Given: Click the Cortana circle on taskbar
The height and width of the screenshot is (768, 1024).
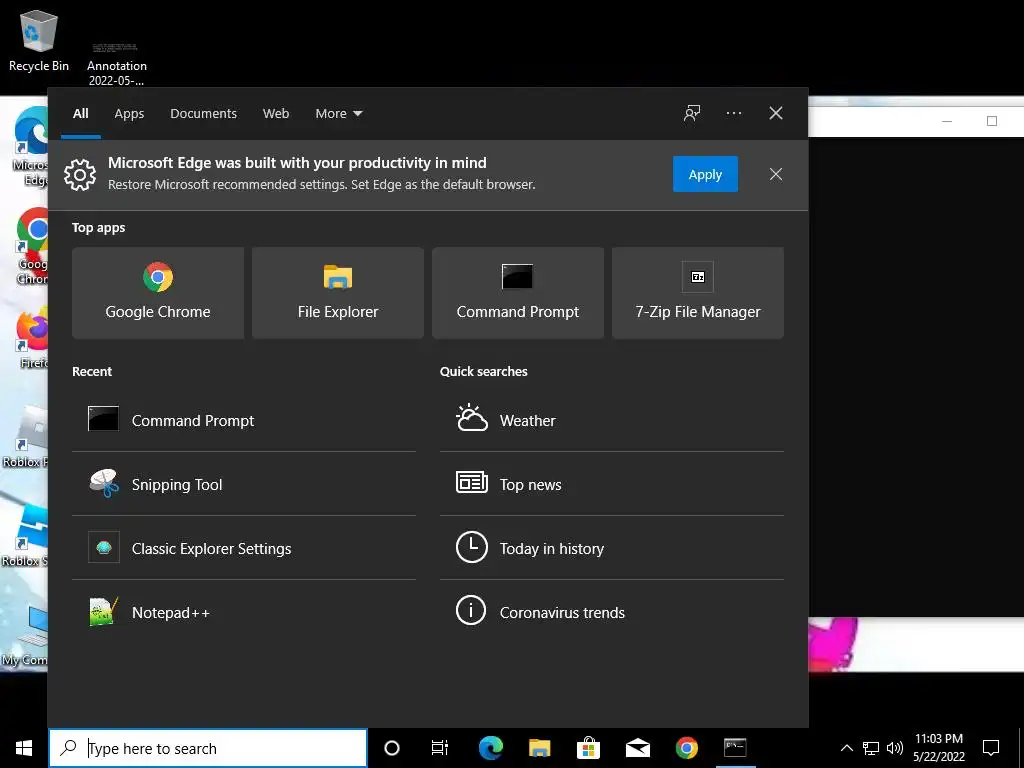Looking at the screenshot, I should 392,748.
